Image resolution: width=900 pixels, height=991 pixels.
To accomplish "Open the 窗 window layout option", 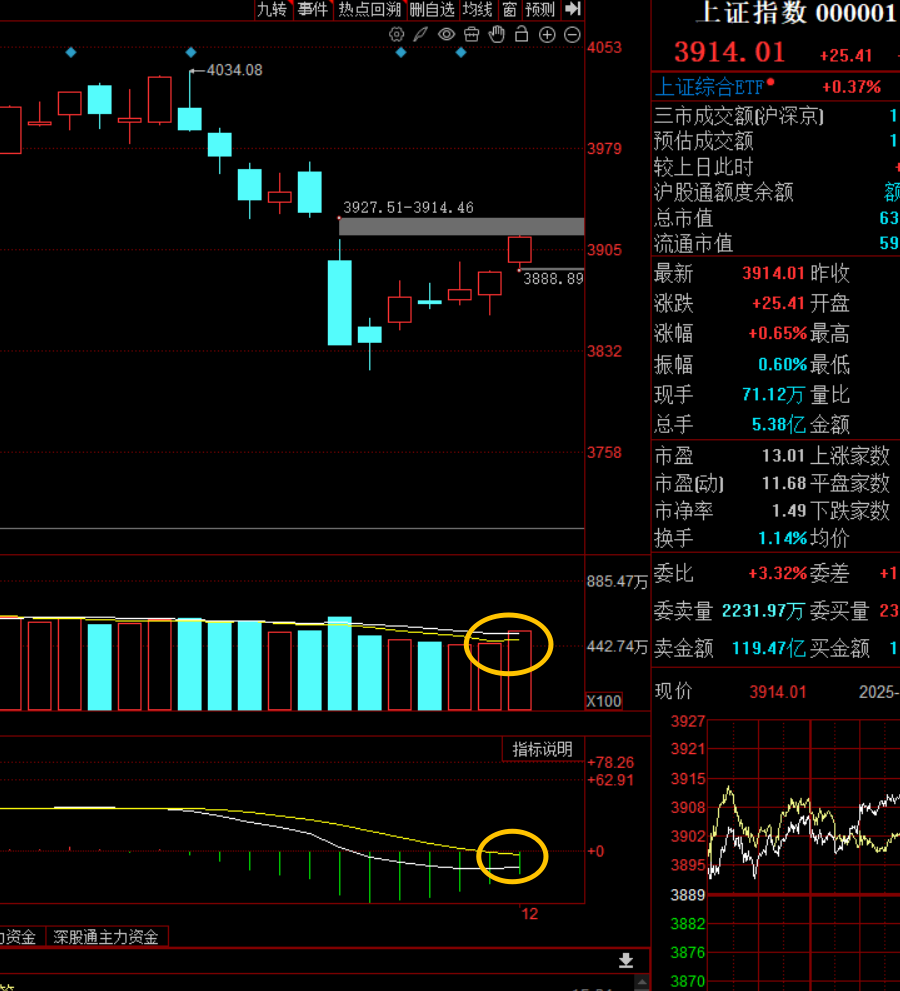I will (510, 10).
